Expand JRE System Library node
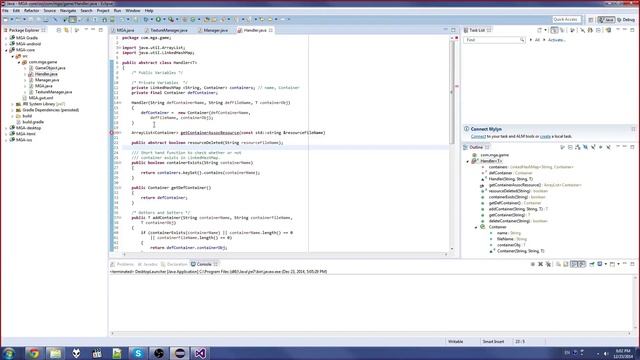Image resolution: width=640 pixels, height=360 pixels. 13,104
